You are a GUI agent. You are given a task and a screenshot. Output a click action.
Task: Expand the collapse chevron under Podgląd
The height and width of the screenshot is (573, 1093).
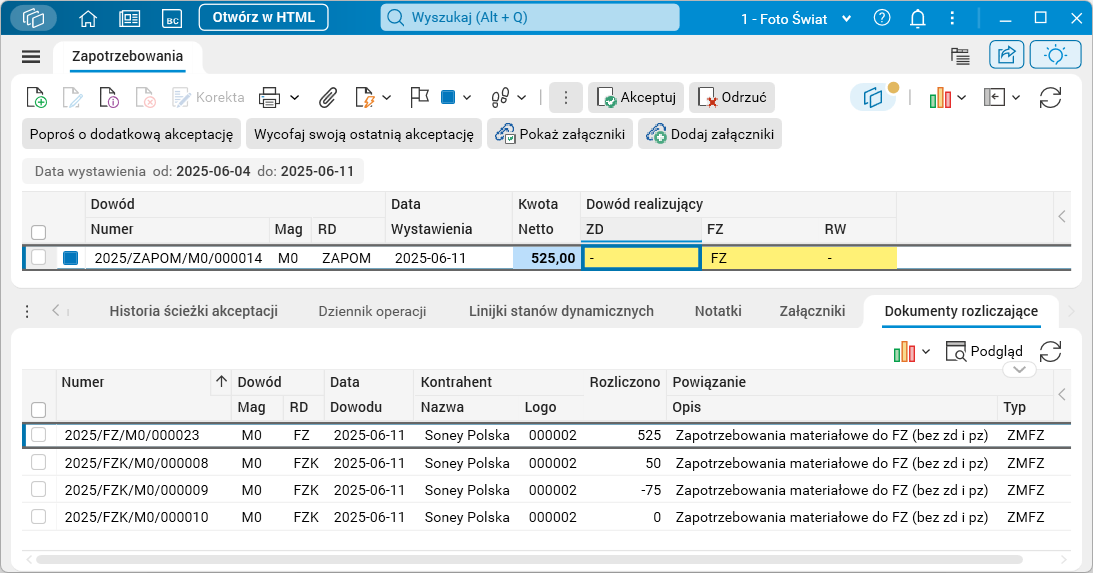(x=1019, y=369)
